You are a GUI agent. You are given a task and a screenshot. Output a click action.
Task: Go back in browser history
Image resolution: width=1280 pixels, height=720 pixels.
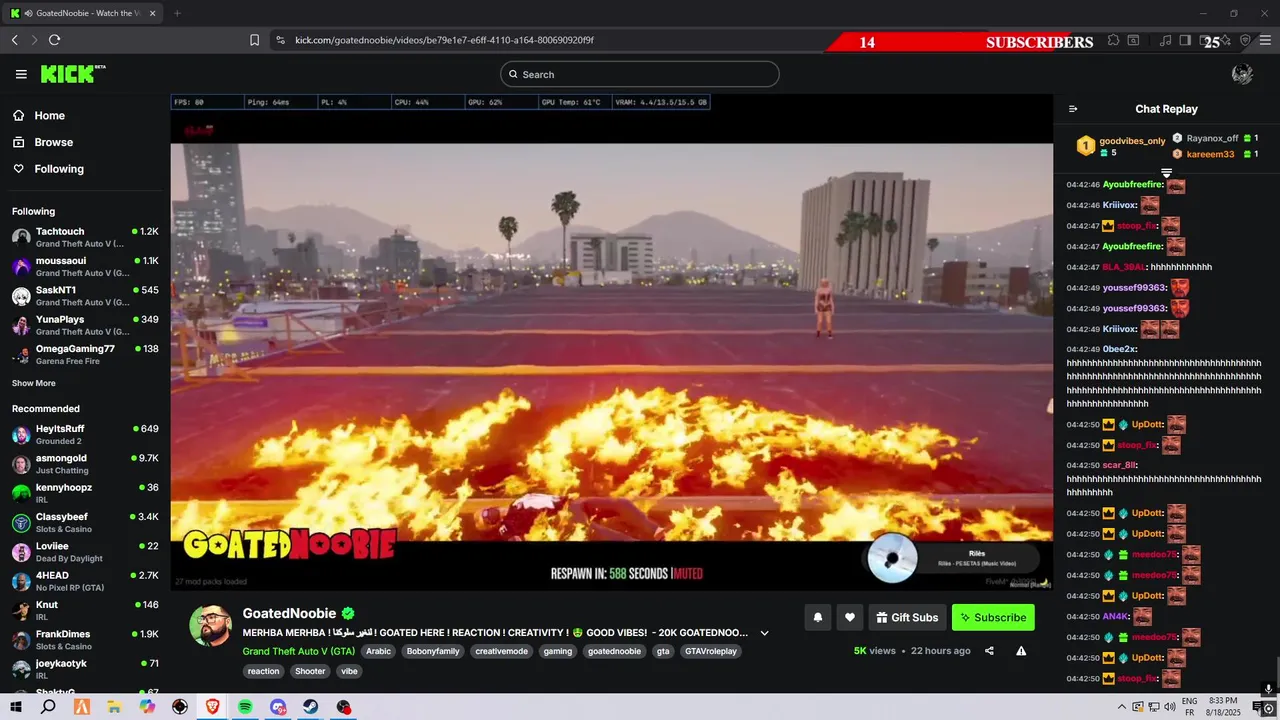coord(14,40)
